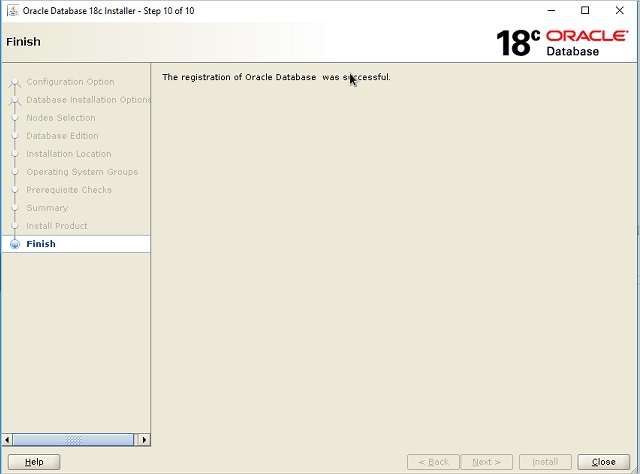640x474 pixels.
Task: Select the Nodes Selection step
Action: pyautogui.click(x=61, y=118)
